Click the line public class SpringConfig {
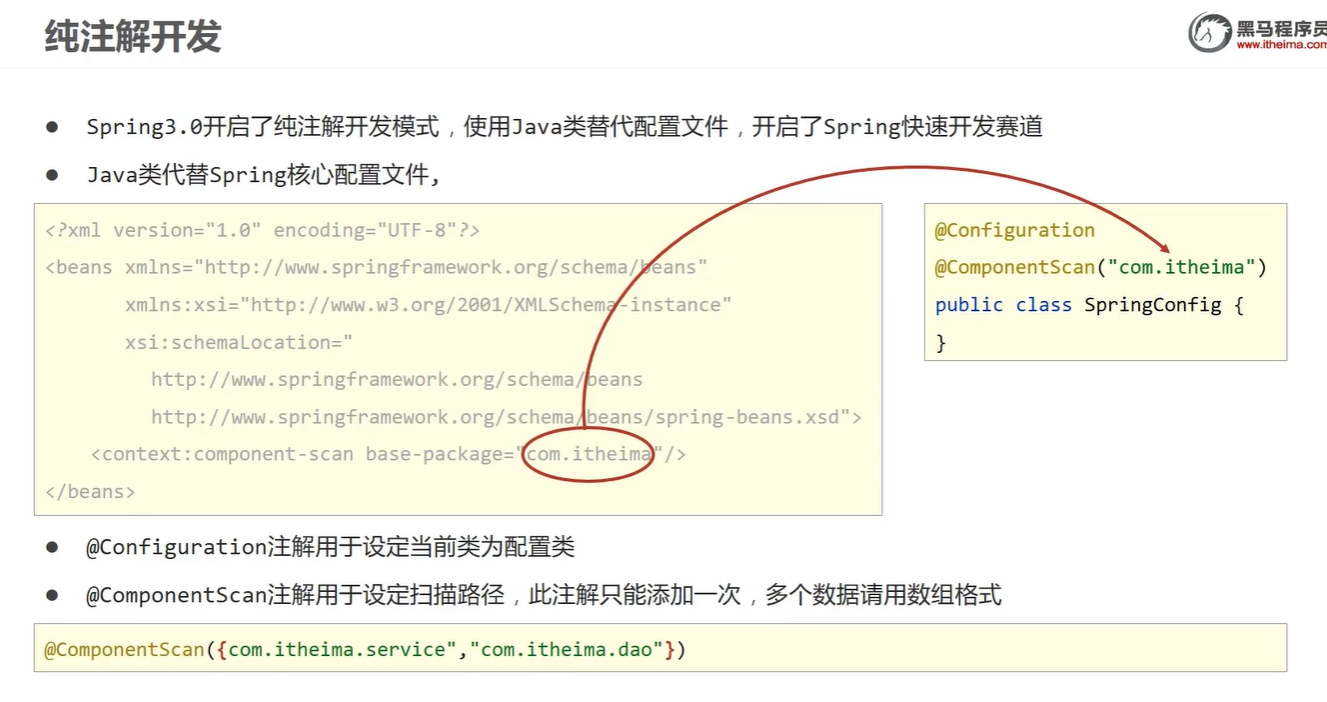 click(1089, 305)
